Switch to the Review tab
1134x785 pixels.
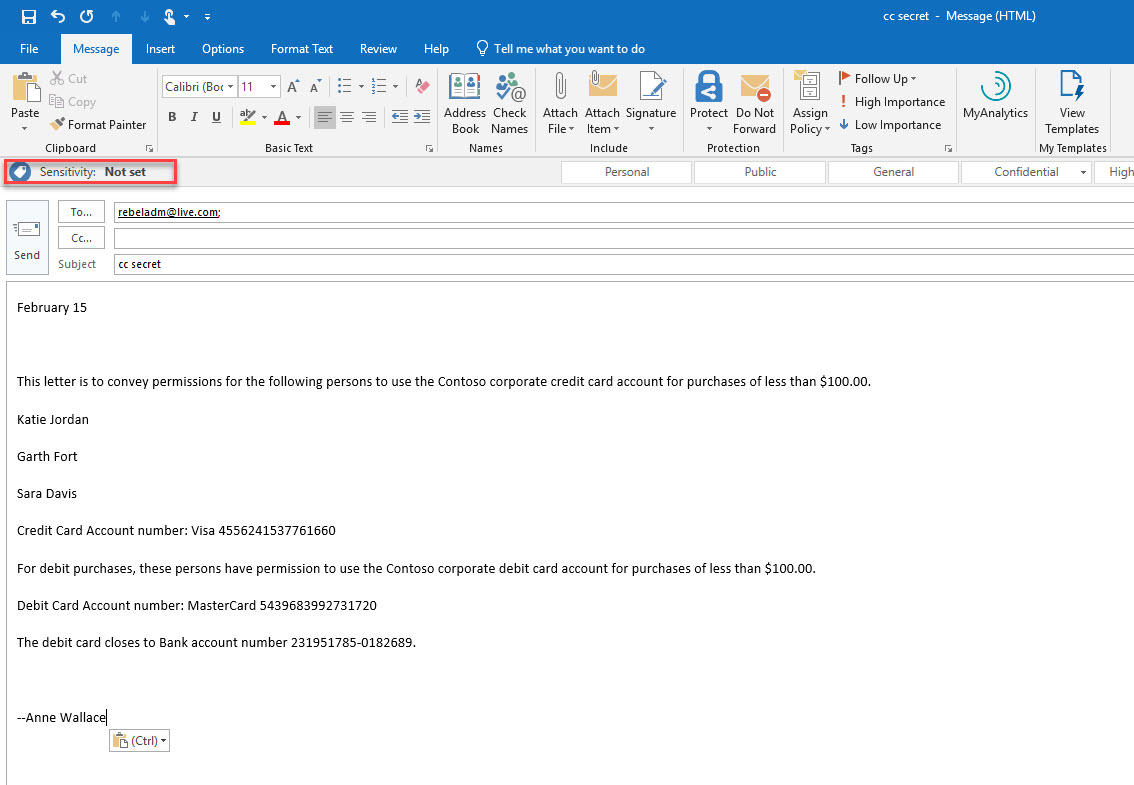378,48
